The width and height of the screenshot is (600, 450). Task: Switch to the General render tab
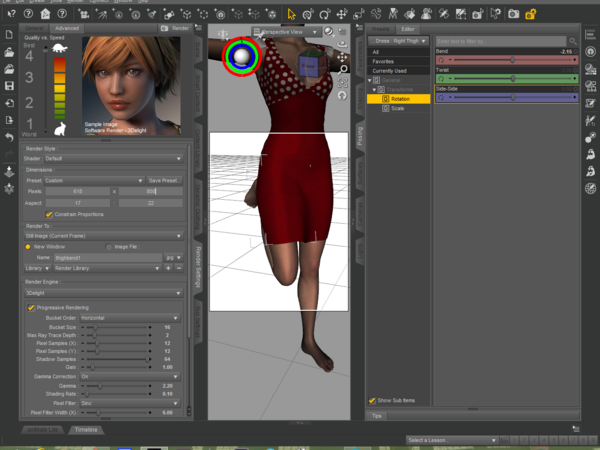(x=34, y=28)
